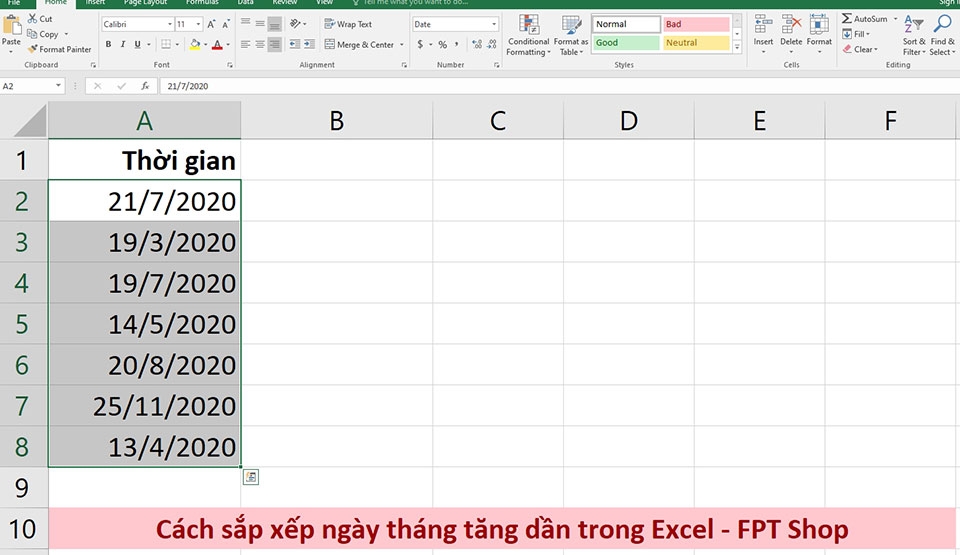This screenshot has width=960, height=555.
Task: Click the AutoSum sigma button
Action: point(864,19)
